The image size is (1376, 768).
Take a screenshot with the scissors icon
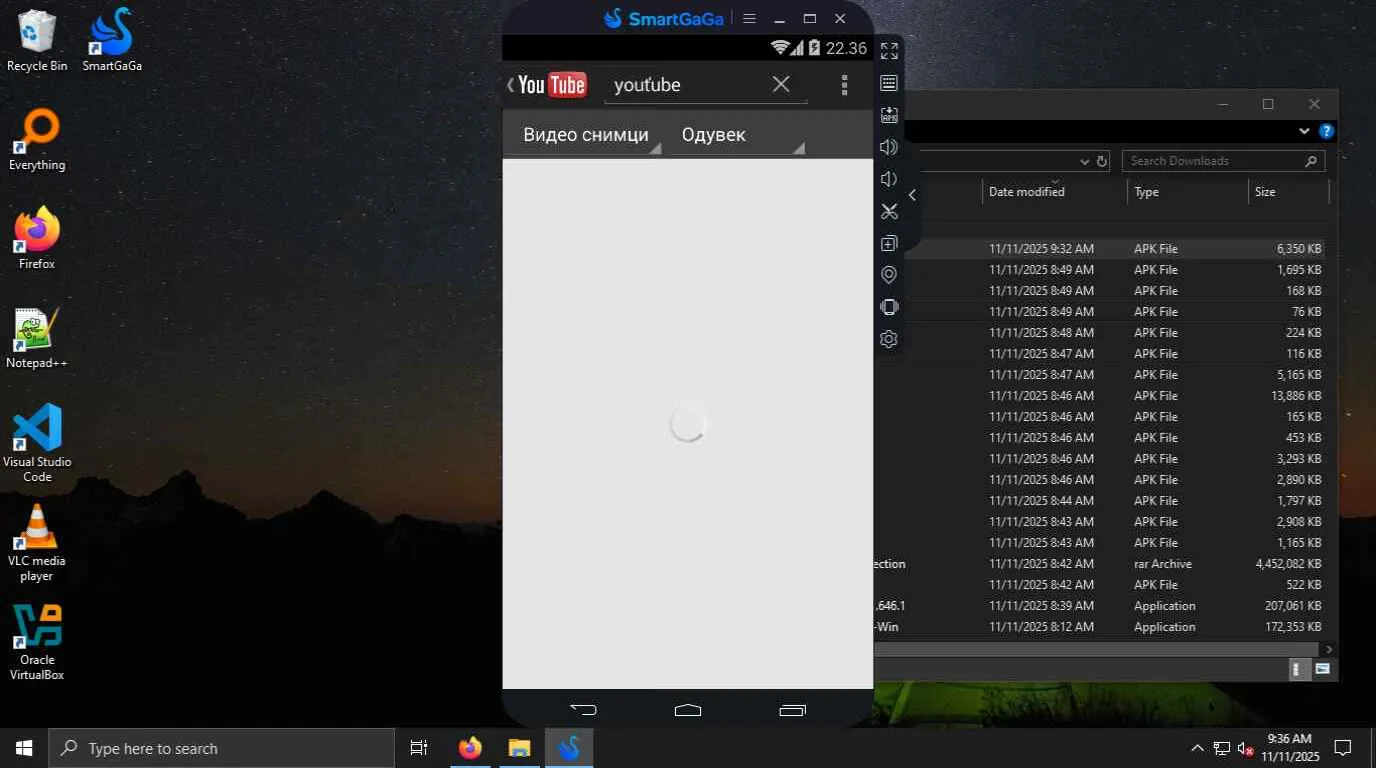point(889,211)
